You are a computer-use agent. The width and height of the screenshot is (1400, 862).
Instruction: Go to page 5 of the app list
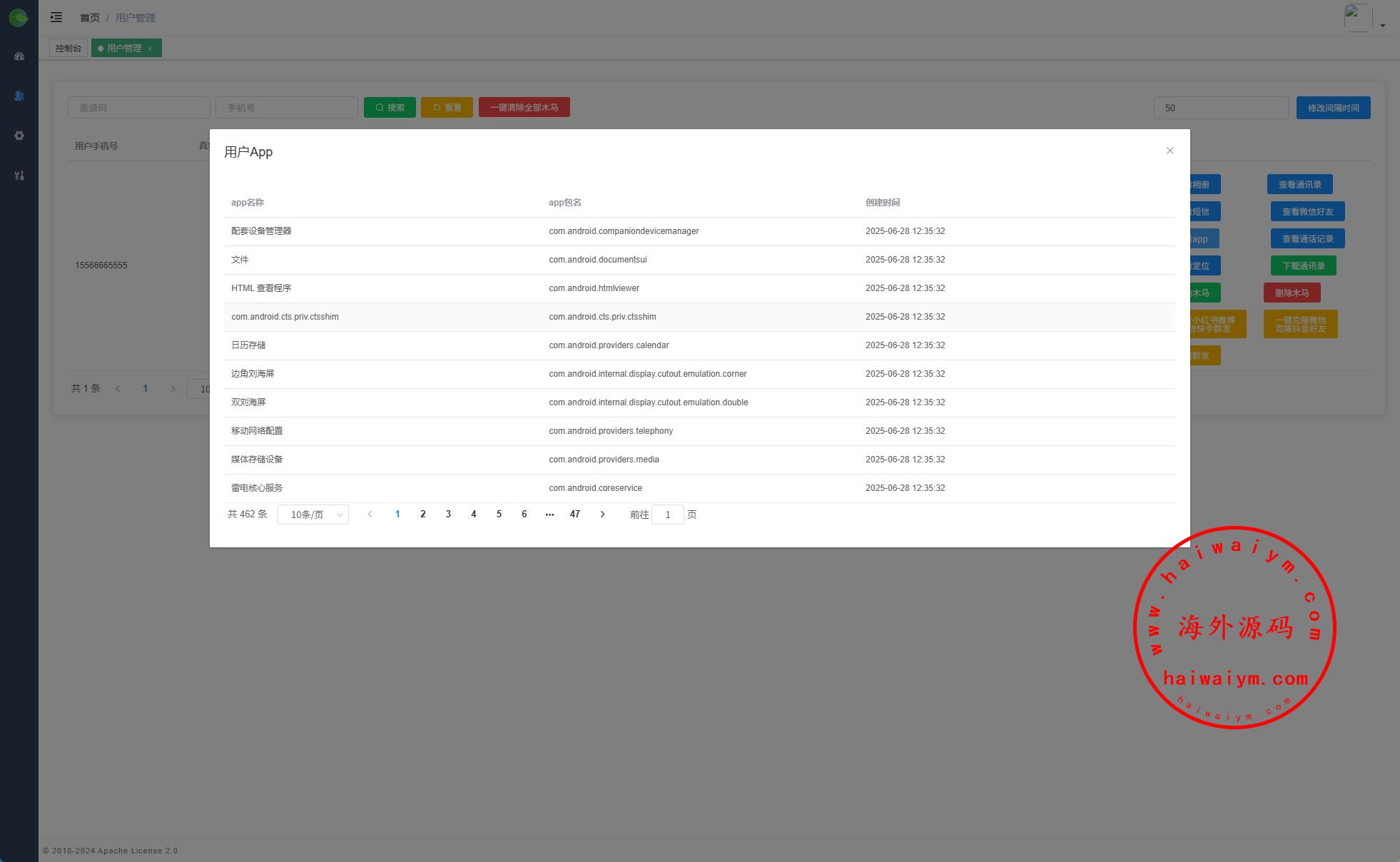tap(499, 514)
